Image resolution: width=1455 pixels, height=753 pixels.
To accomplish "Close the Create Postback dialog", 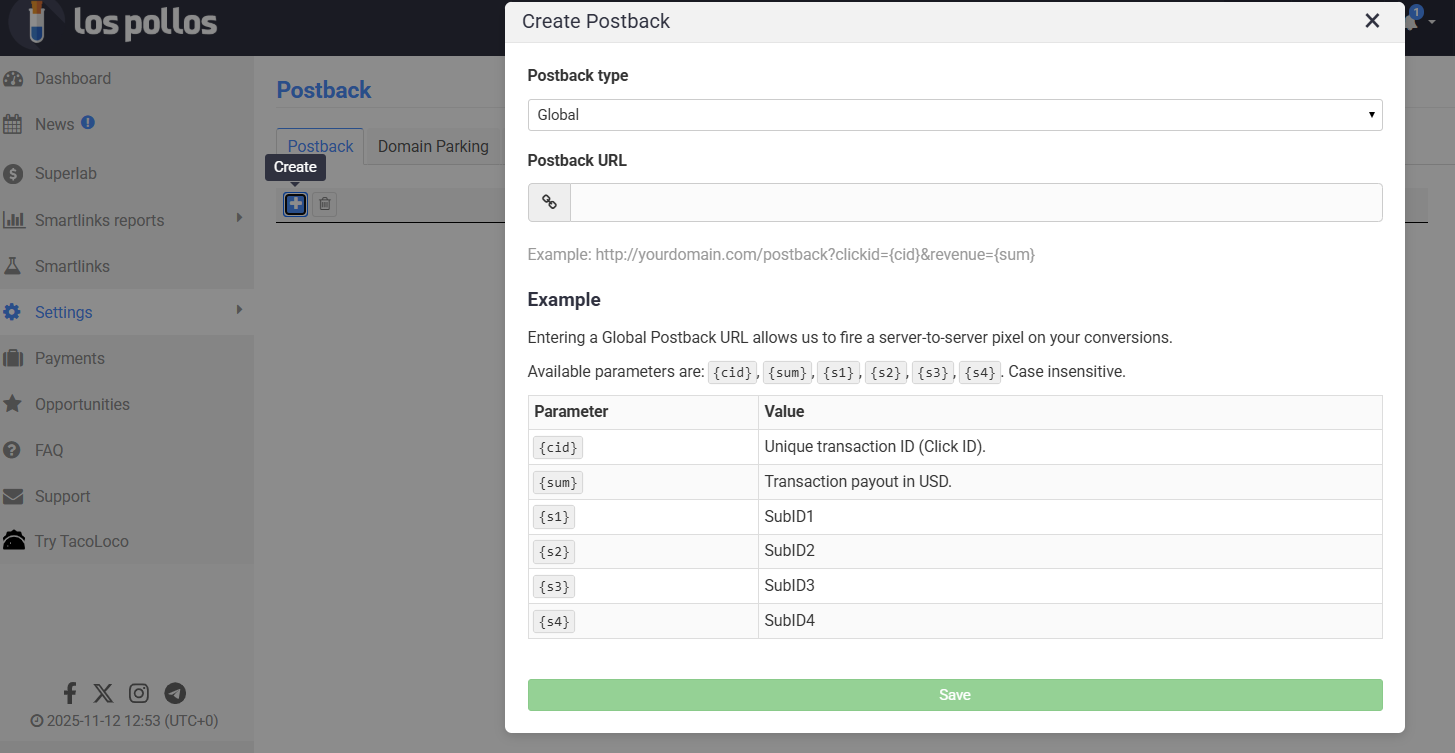I will [x=1372, y=21].
